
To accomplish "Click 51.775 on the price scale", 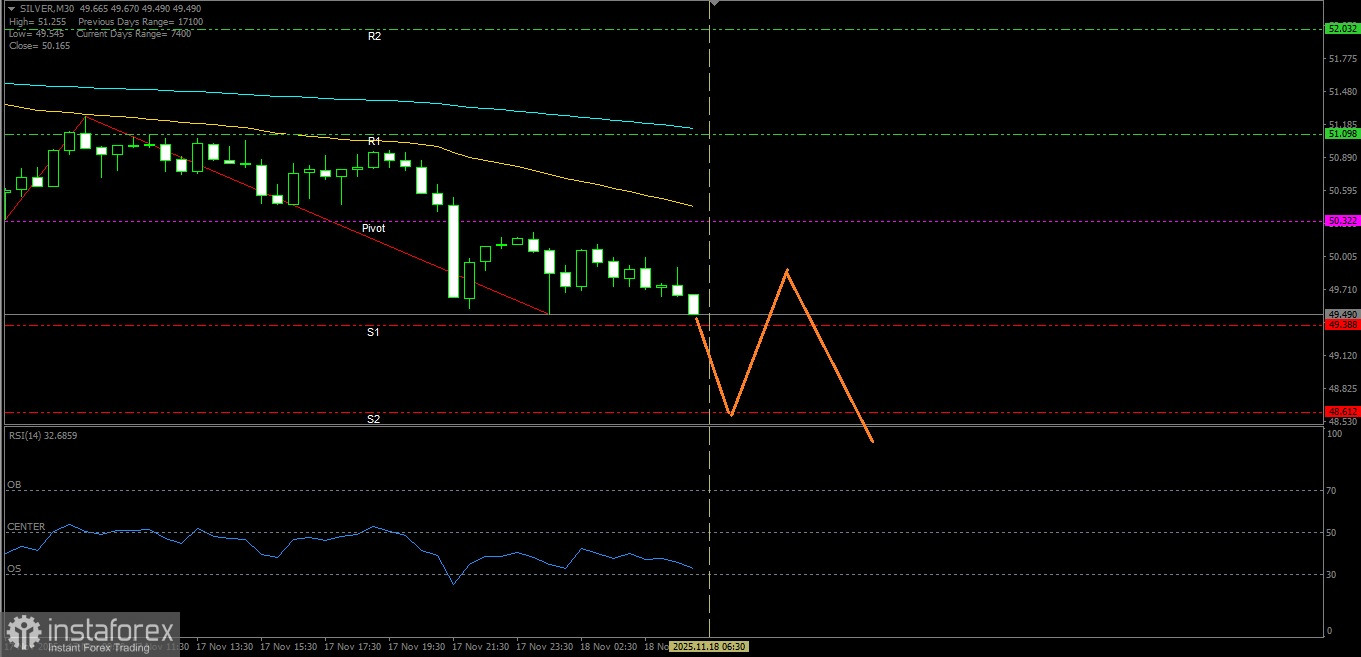I will [x=1341, y=59].
